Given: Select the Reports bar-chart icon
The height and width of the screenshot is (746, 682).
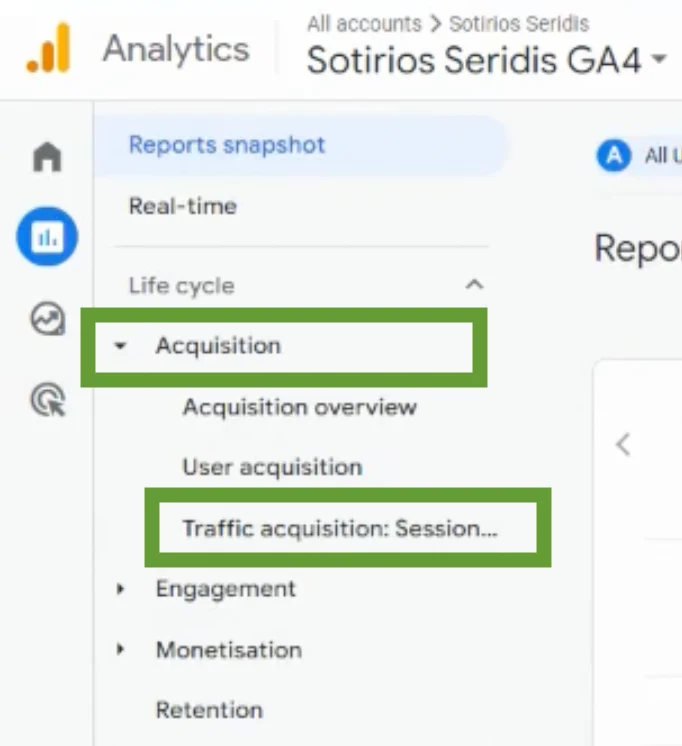Looking at the screenshot, I should [47, 236].
